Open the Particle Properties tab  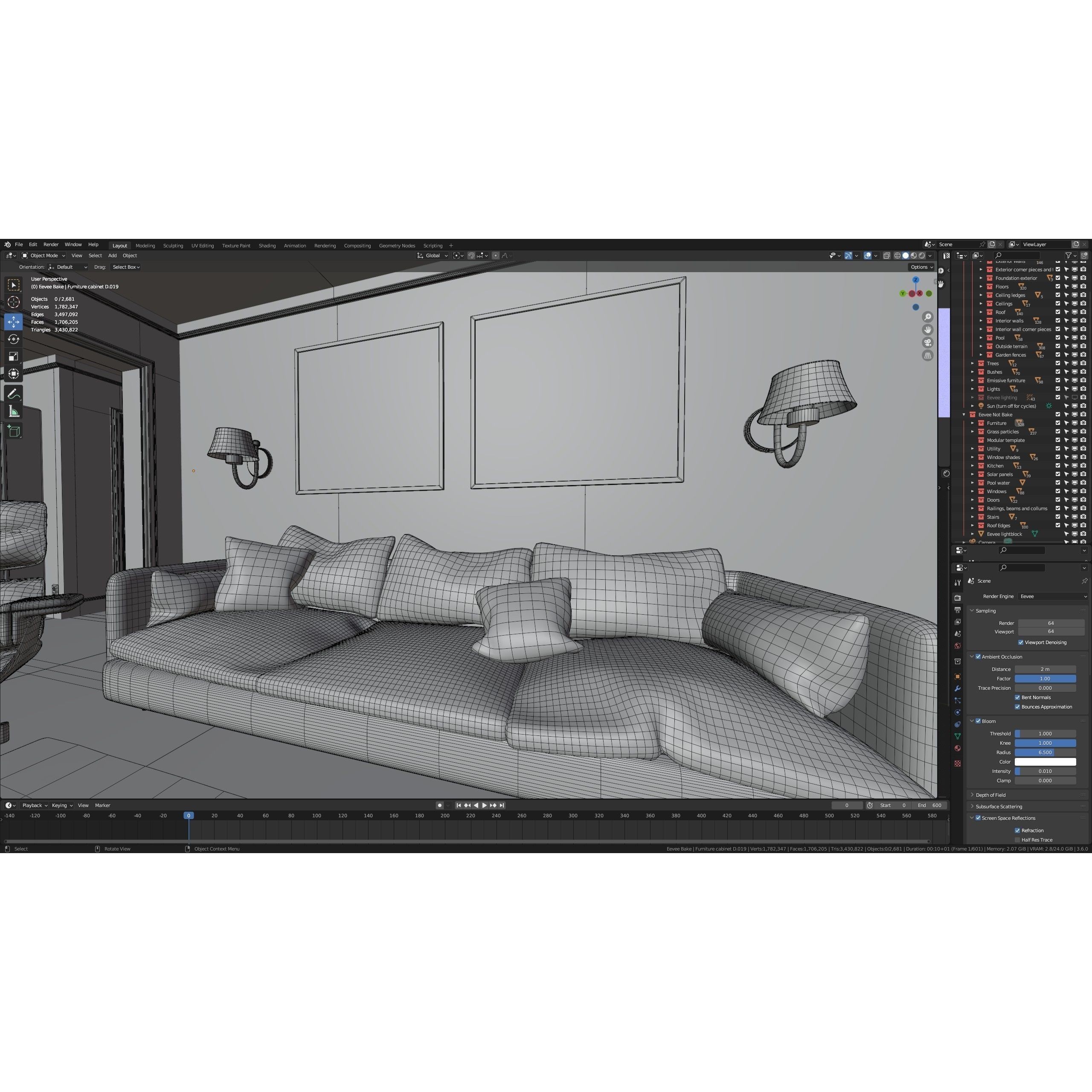[x=958, y=700]
